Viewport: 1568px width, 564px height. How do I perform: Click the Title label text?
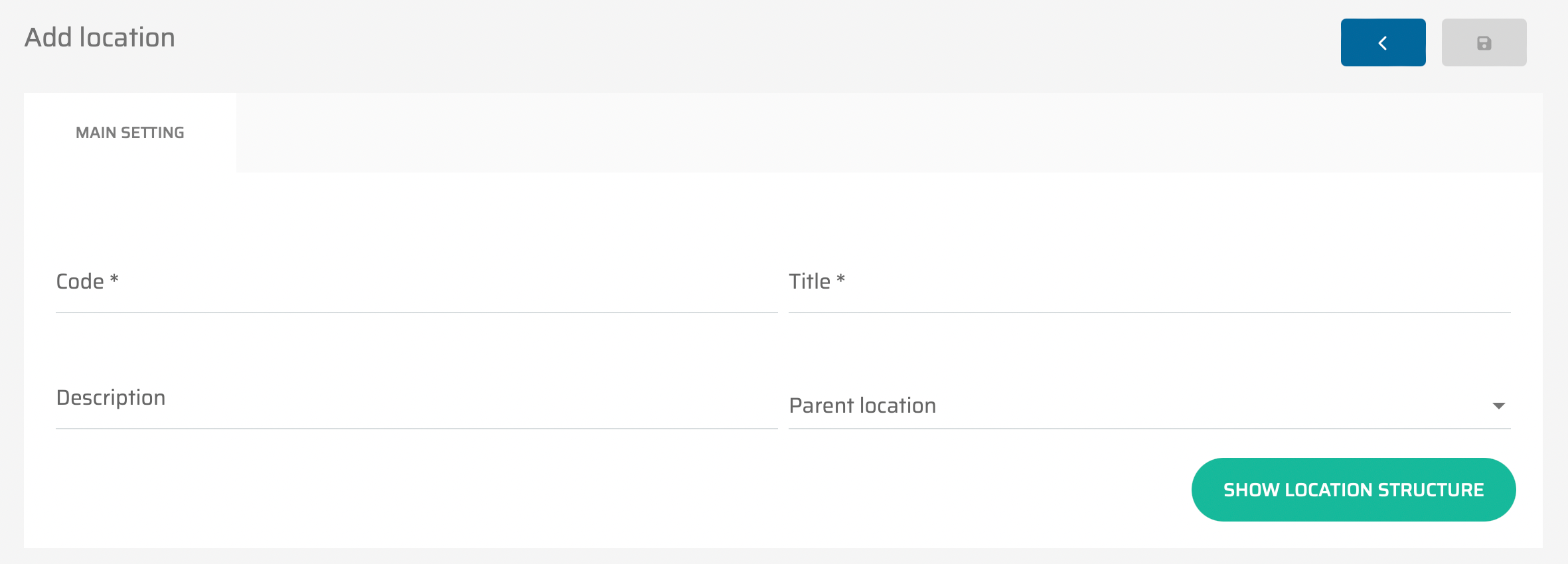(809, 282)
